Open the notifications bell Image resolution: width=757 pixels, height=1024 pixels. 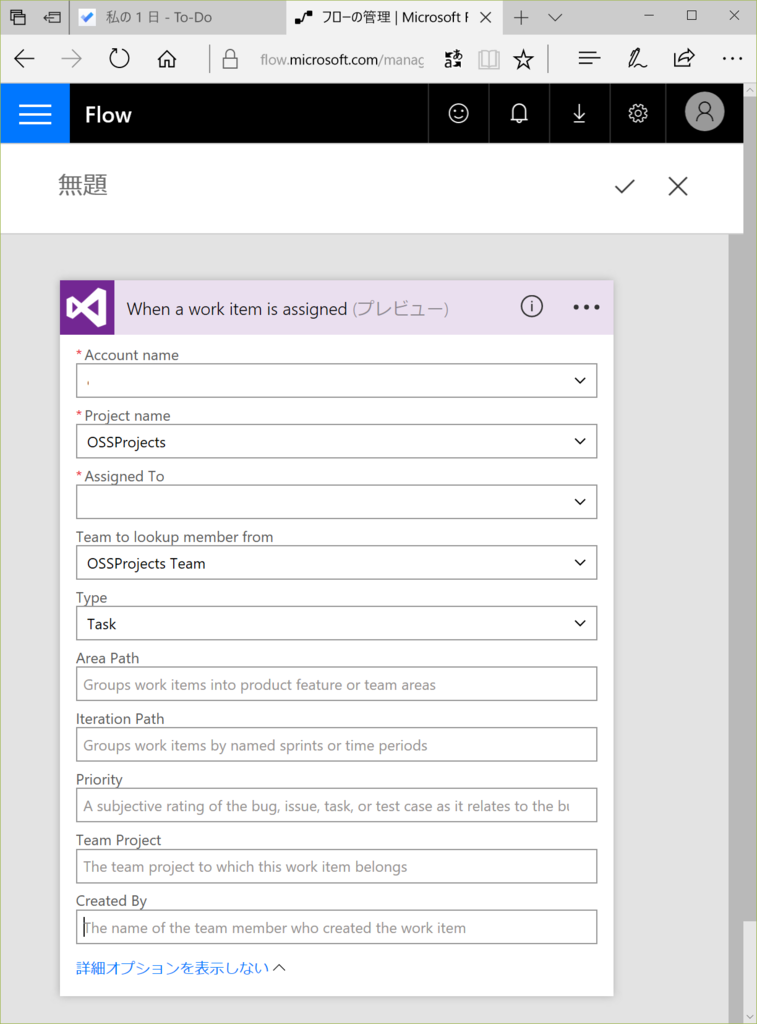519,114
